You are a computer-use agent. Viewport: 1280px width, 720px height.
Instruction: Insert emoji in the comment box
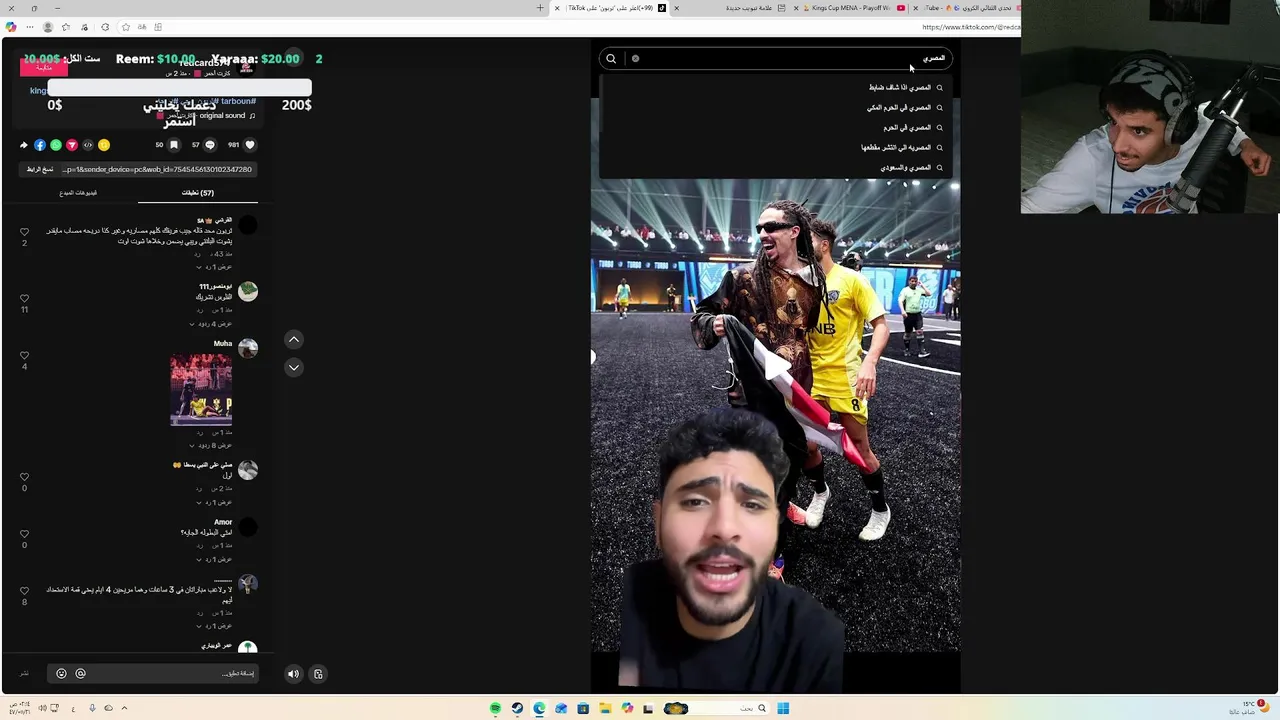tap(61, 674)
